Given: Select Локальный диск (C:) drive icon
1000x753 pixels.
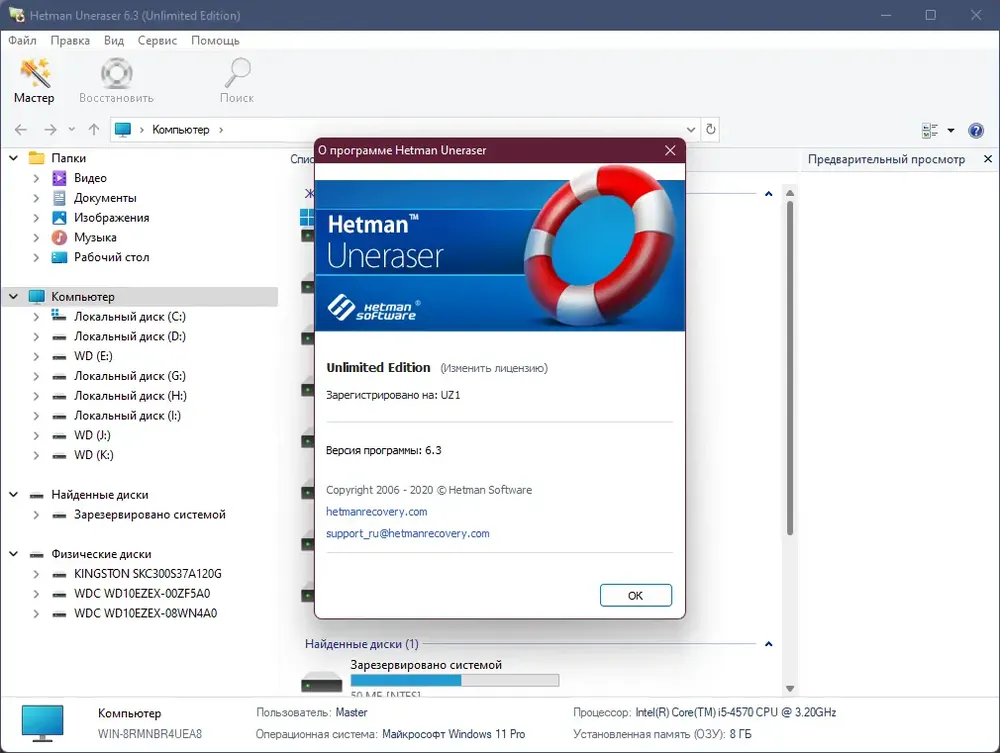Looking at the screenshot, I should coord(59,316).
